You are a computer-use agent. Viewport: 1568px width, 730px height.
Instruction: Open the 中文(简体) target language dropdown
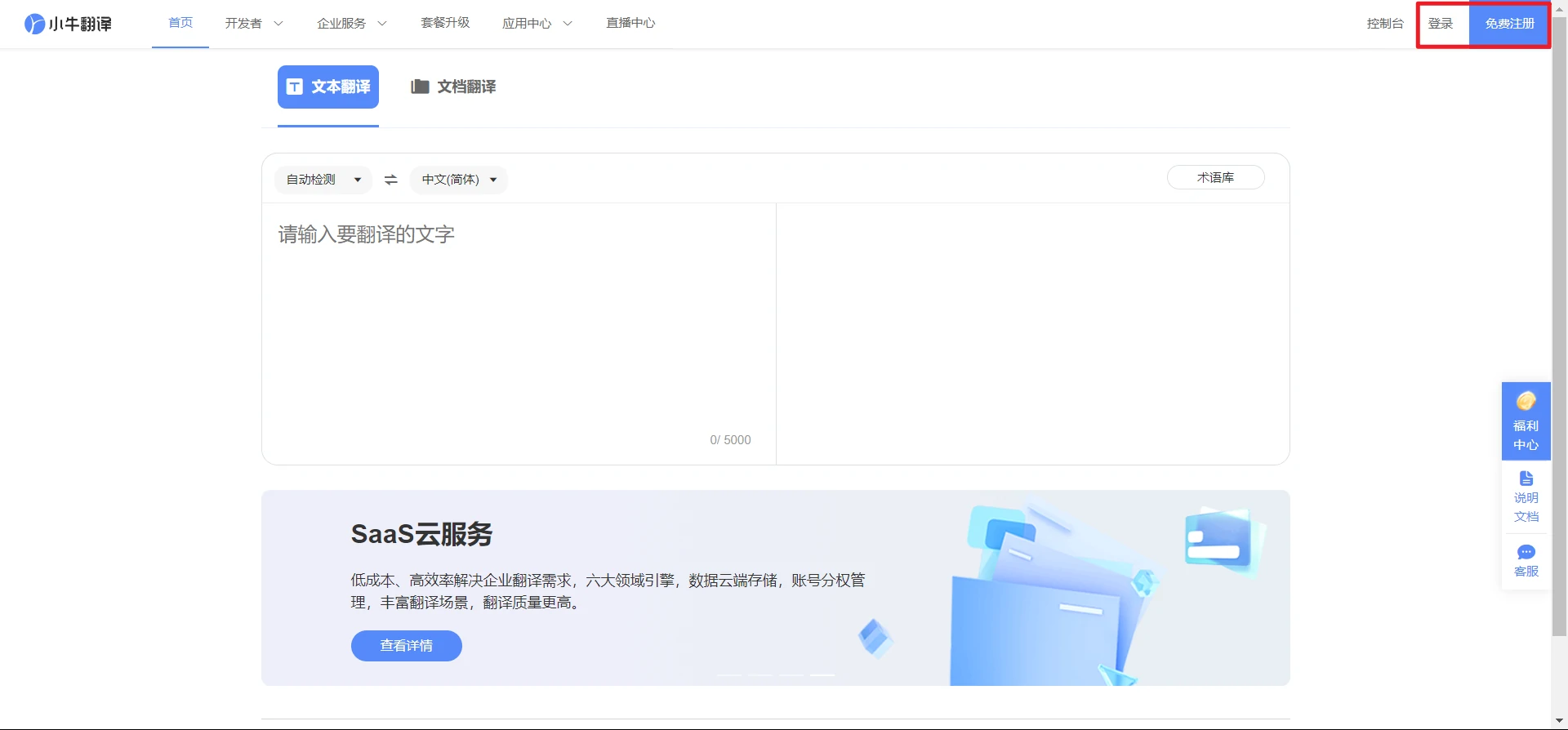(x=459, y=180)
